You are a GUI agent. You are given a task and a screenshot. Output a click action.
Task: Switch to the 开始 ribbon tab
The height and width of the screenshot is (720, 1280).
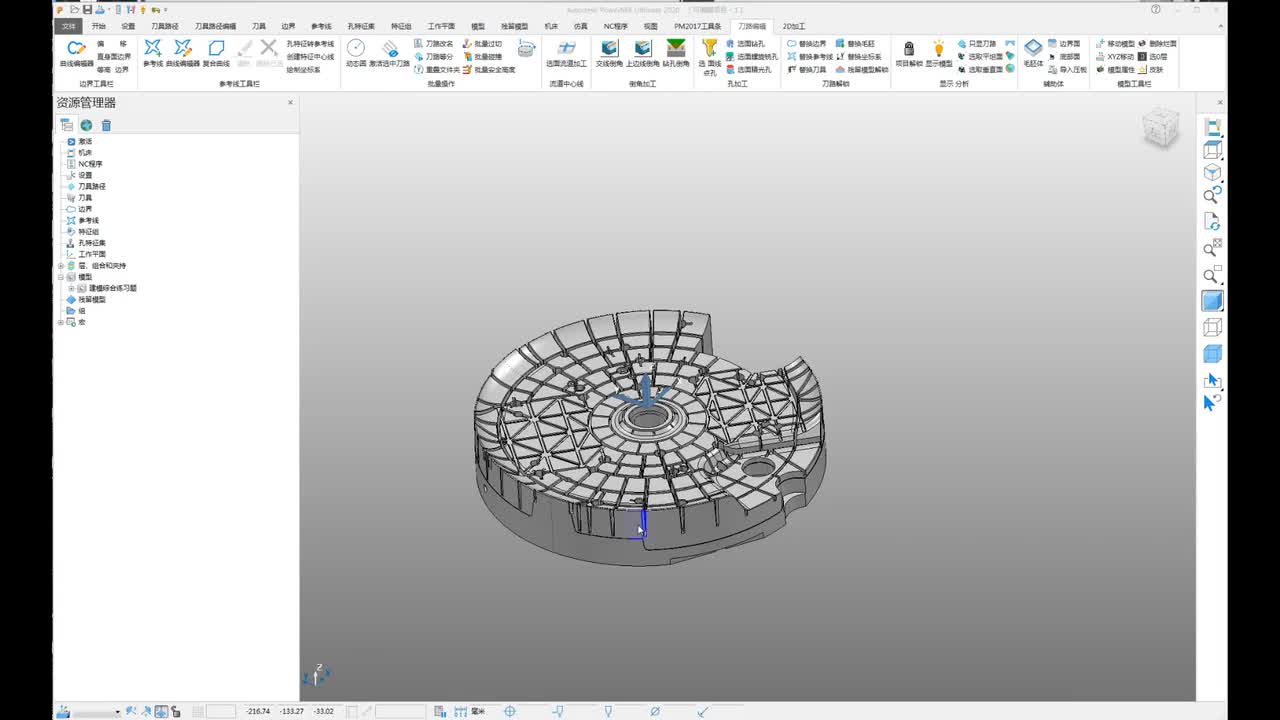point(98,26)
